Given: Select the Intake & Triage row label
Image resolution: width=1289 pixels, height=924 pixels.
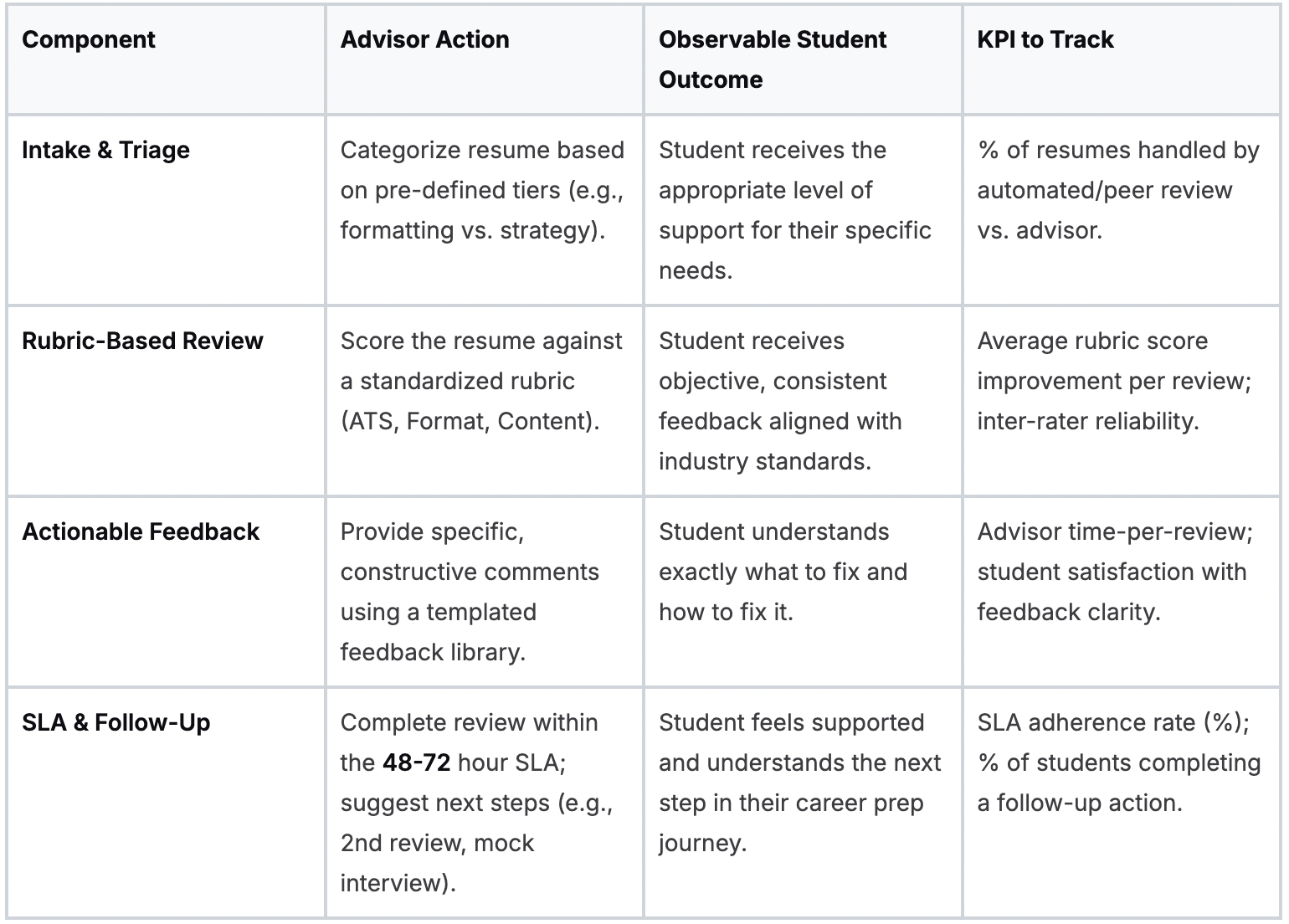Looking at the screenshot, I should click(x=105, y=150).
